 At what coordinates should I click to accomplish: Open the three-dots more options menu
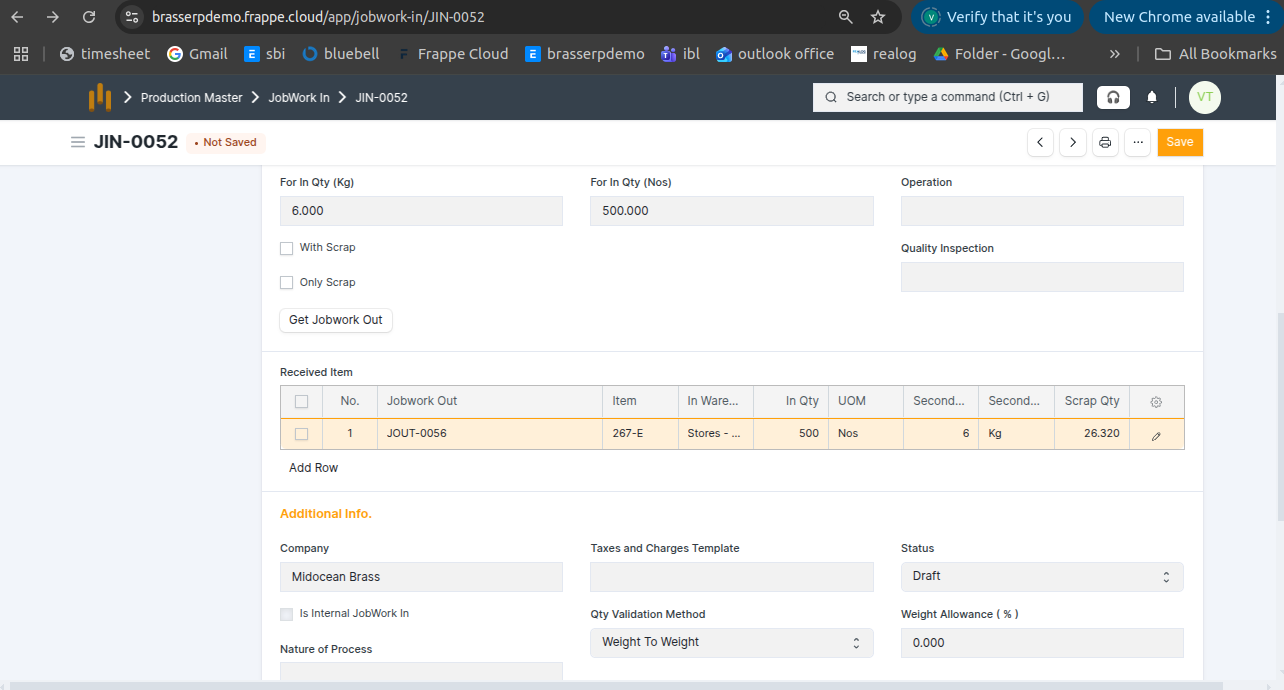click(1137, 143)
